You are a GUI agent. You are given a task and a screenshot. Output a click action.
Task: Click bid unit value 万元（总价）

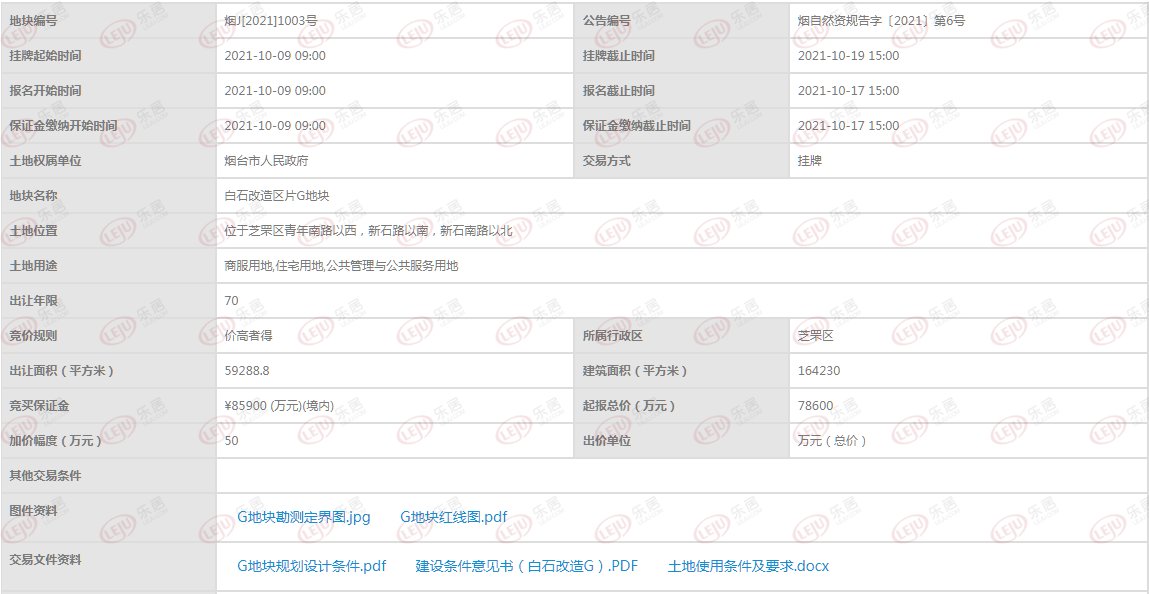832,441
